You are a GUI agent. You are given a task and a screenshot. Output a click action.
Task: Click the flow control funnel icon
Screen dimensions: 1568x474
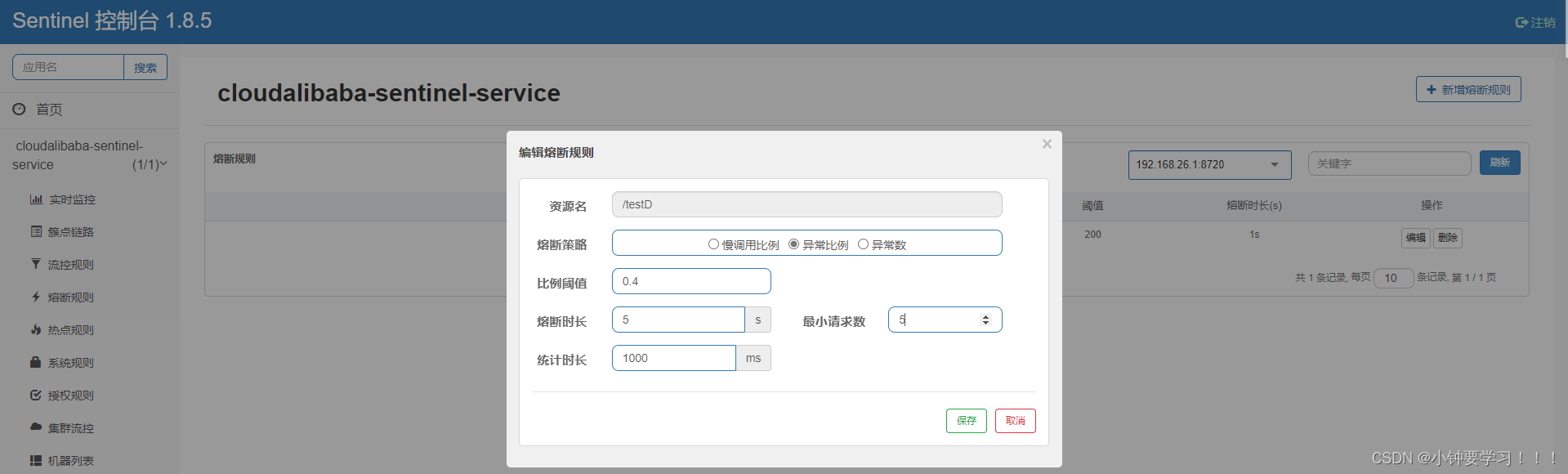(x=36, y=264)
